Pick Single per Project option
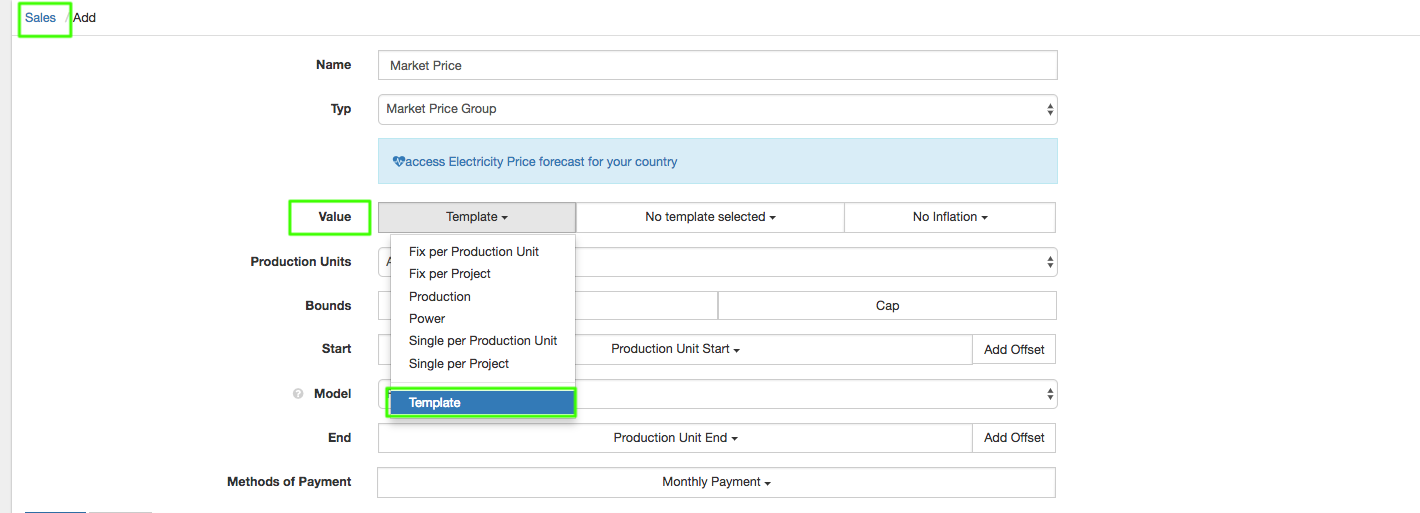 coord(459,364)
